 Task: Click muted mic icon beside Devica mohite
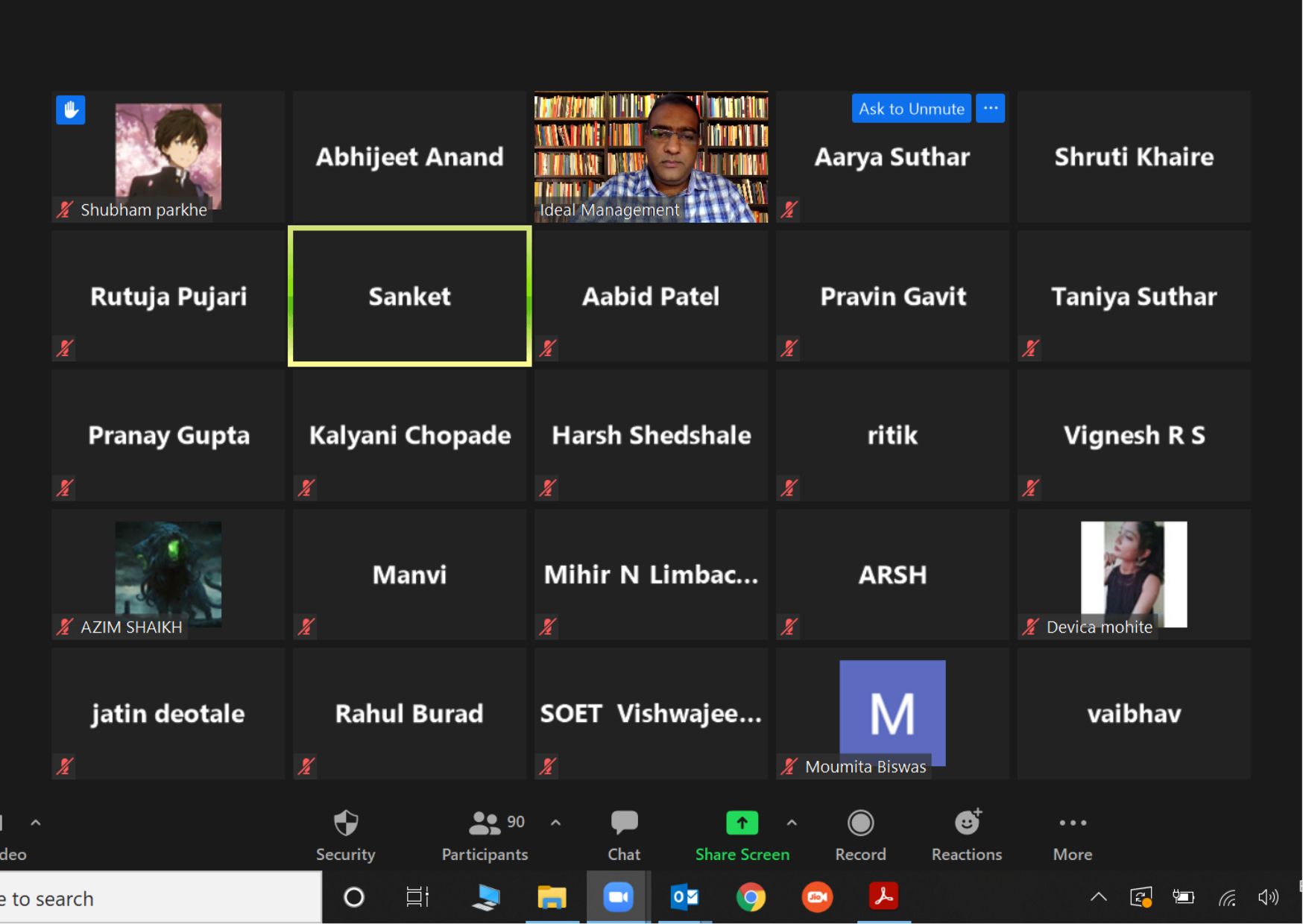tap(1031, 627)
